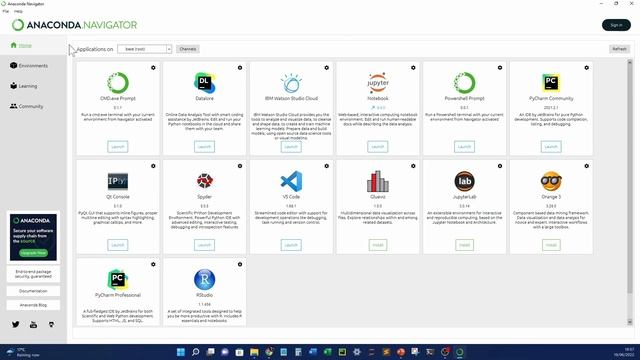Viewport: 640px width, 360px height.
Task: Launch VS Code
Action: (x=291, y=245)
